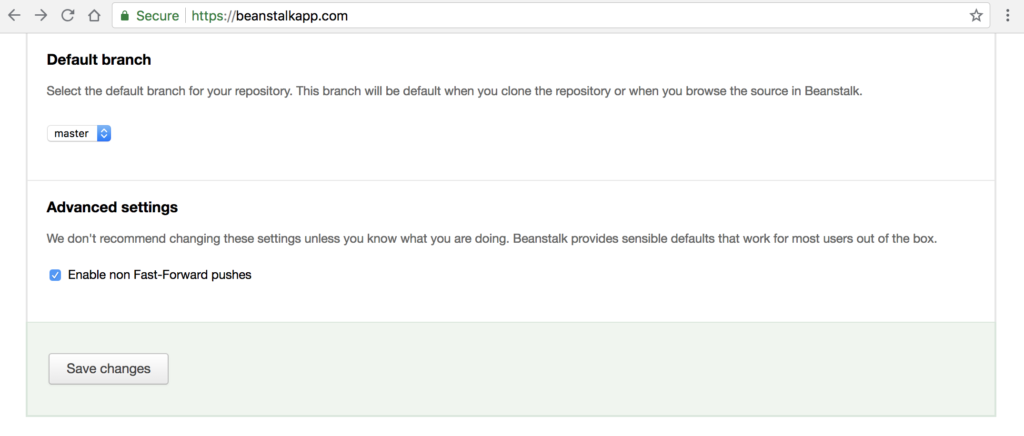Image resolution: width=1024 pixels, height=436 pixels.
Task: Click the green padlock security icon
Action: [125, 16]
